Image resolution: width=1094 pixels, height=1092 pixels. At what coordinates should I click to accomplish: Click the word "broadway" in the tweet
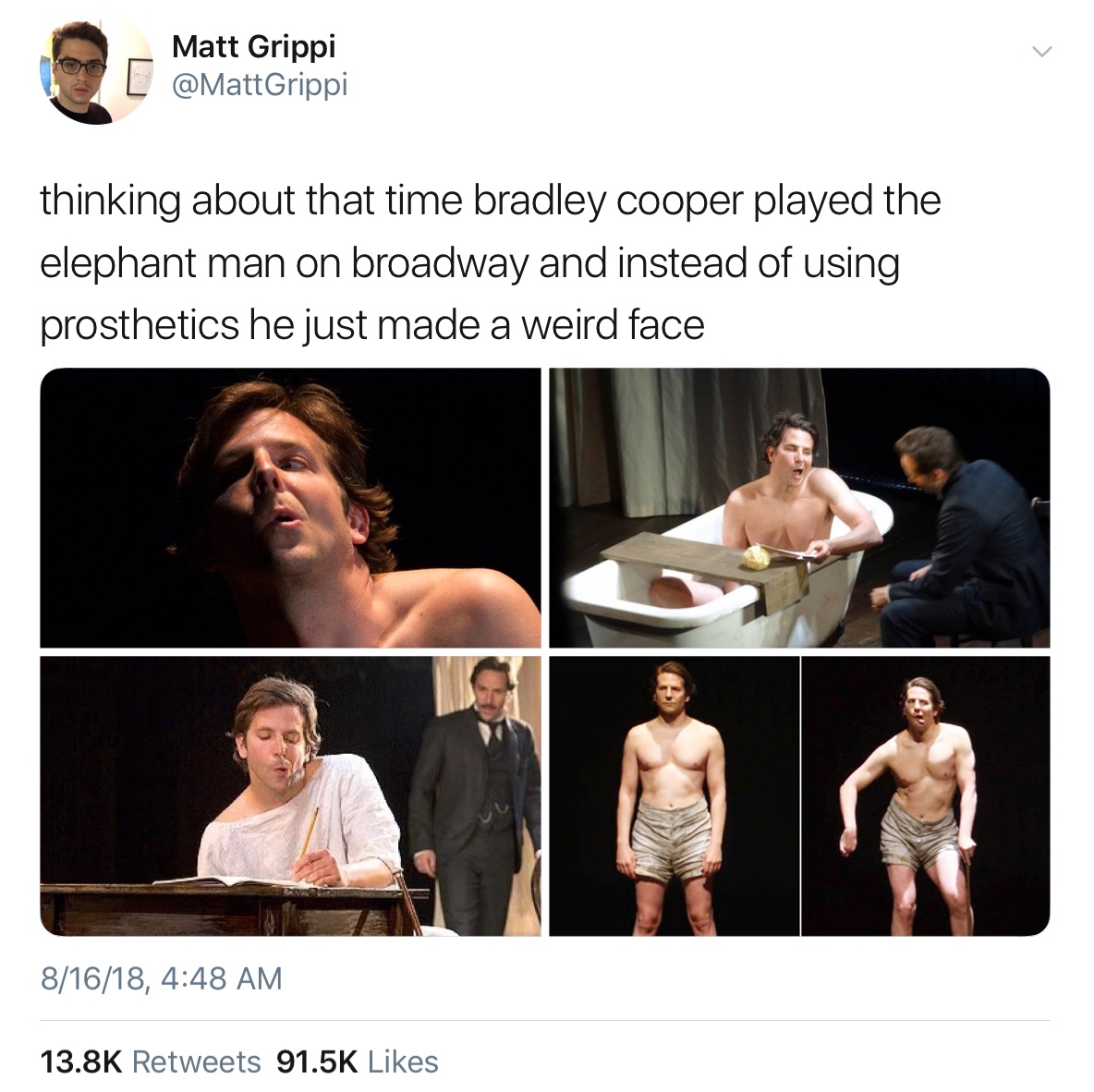click(x=439, y=263)
